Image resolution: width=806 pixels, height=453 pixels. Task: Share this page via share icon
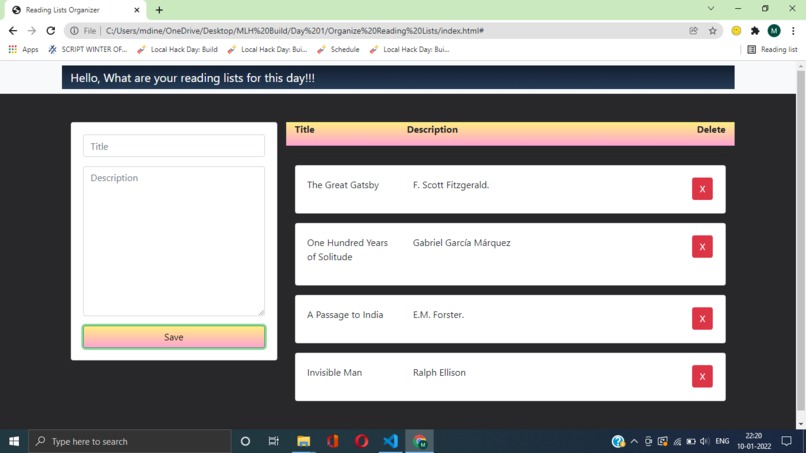tap(693, 31)
